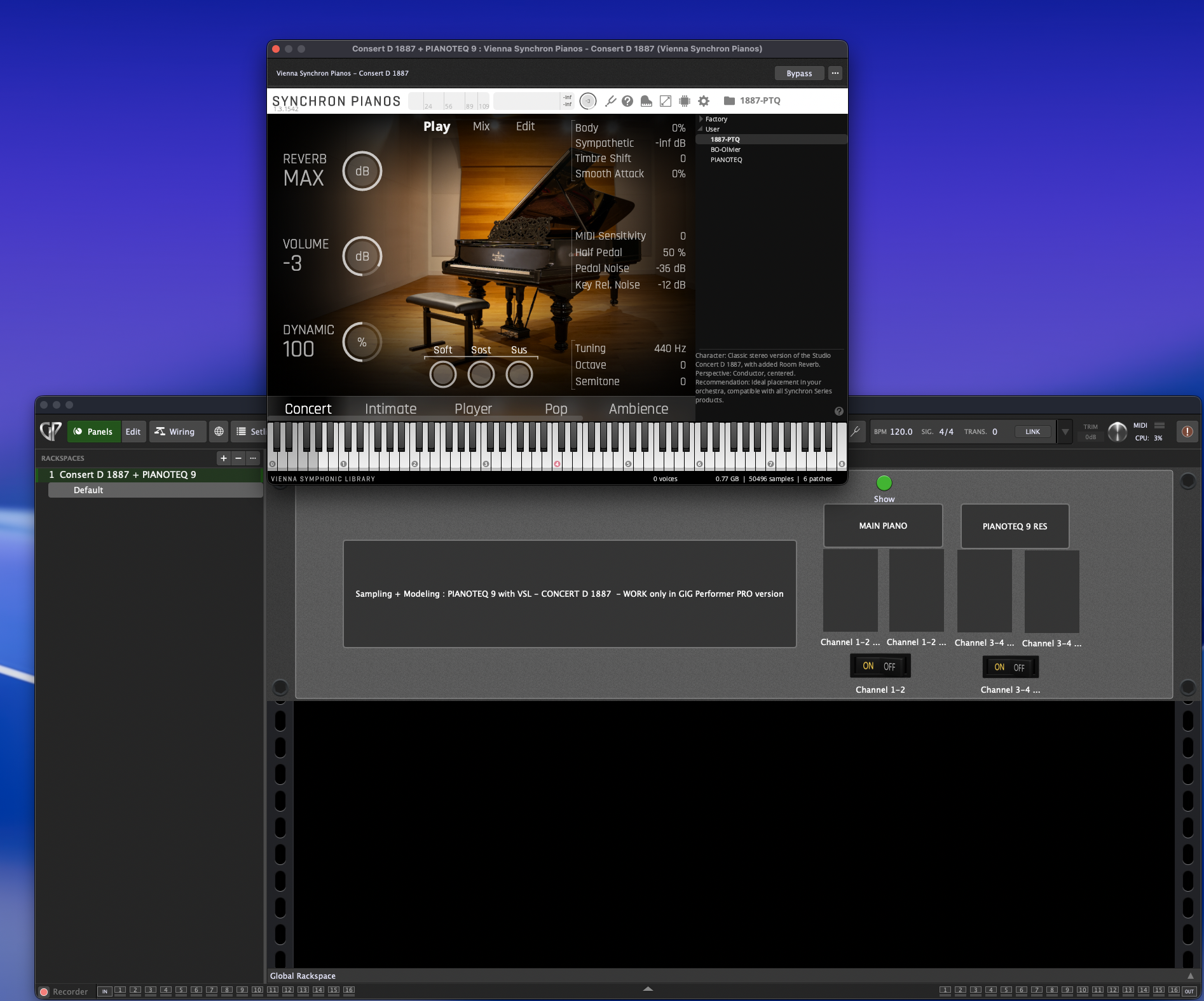Click the grand piano icon in Synchron toolbar

(x=646, y=101)
